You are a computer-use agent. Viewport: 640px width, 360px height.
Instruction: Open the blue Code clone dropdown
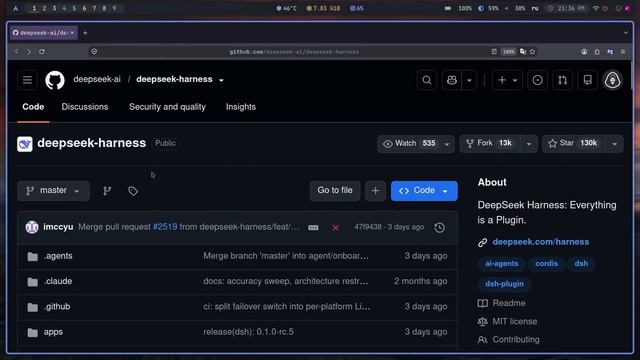[x=424, y=191]
